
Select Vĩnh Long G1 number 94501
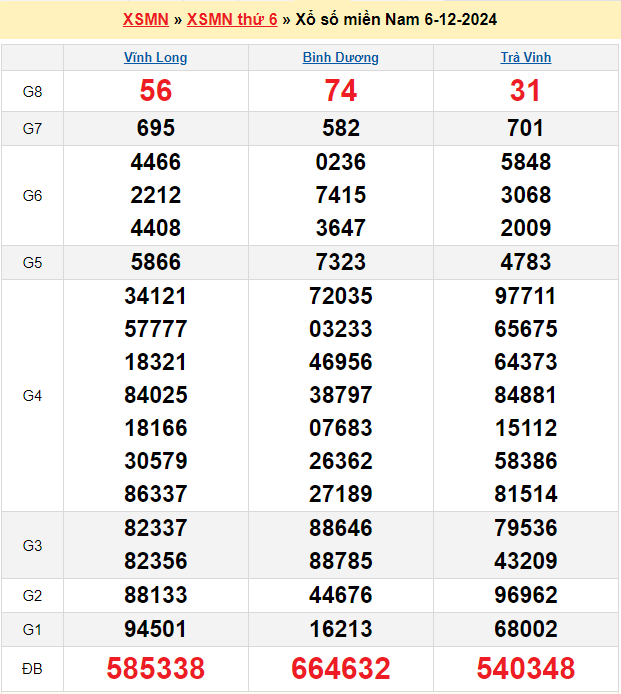tap(156, 629)
